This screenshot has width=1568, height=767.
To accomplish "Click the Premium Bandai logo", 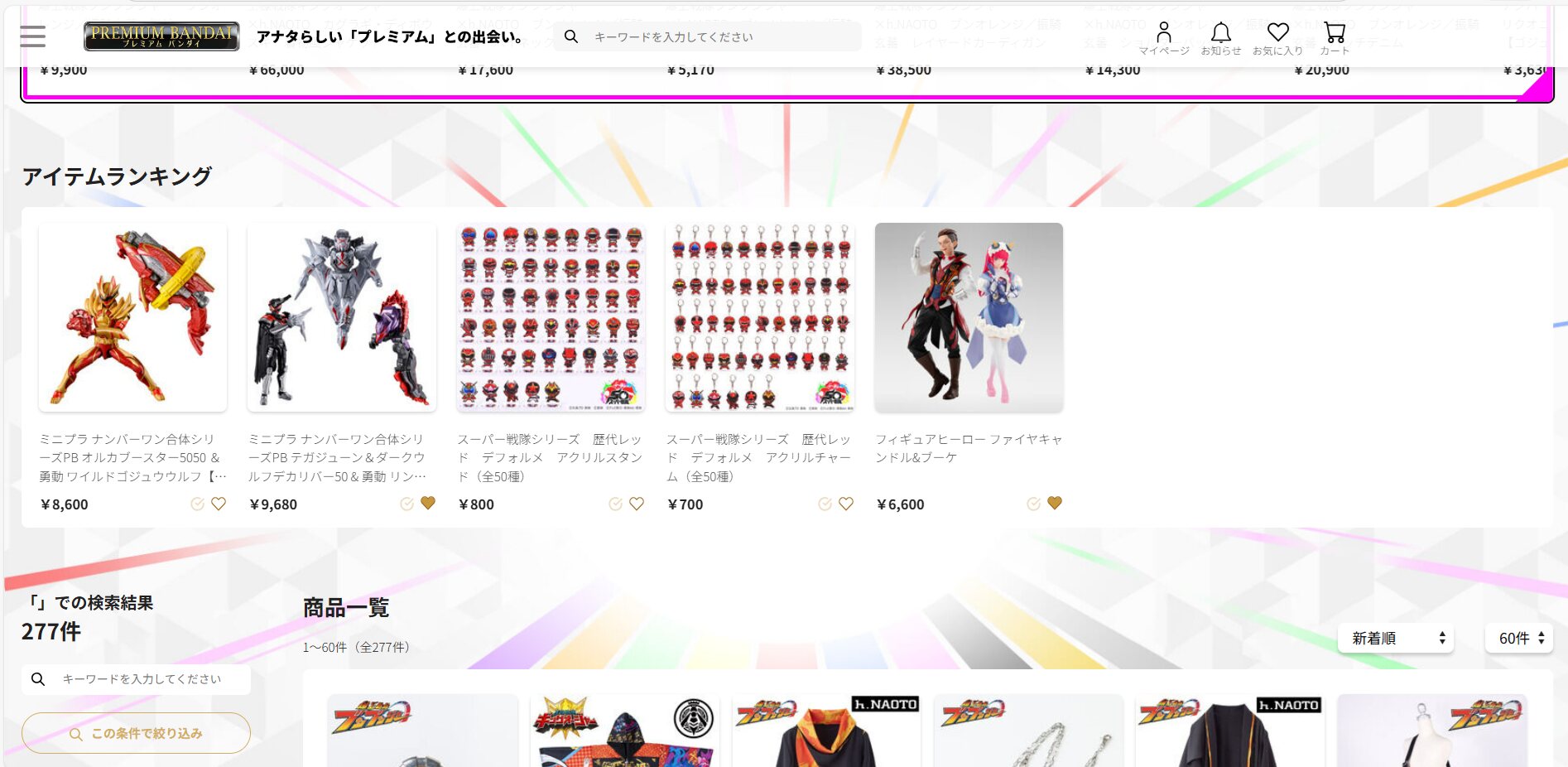I will 161,36.
